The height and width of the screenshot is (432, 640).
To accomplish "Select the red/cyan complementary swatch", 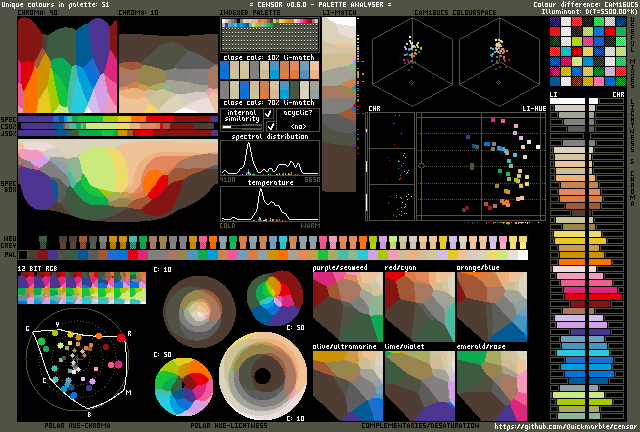I will [x=419, y=307].
